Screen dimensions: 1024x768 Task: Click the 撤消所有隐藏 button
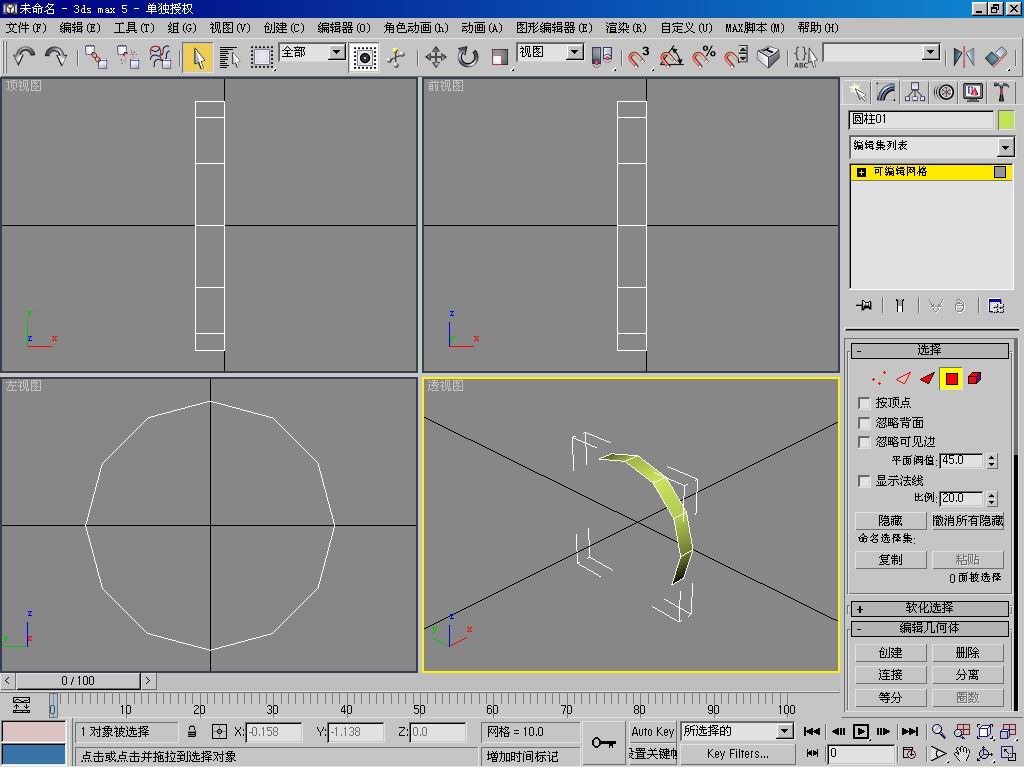[x=968, y=521]
